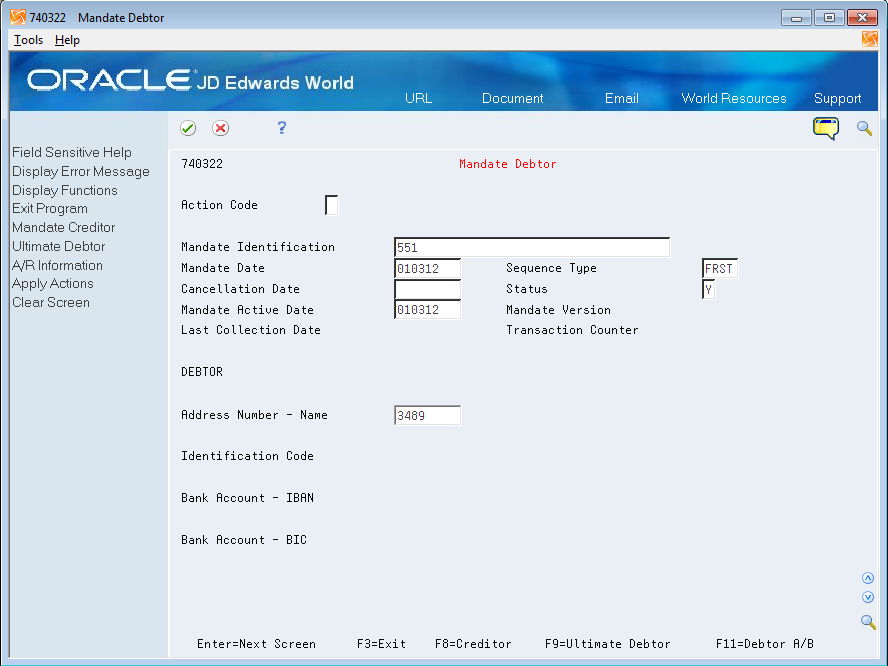Click the Sequence Type field showing FRST
This screenshot has width=888, height=666.
click(x=720, y=268)
